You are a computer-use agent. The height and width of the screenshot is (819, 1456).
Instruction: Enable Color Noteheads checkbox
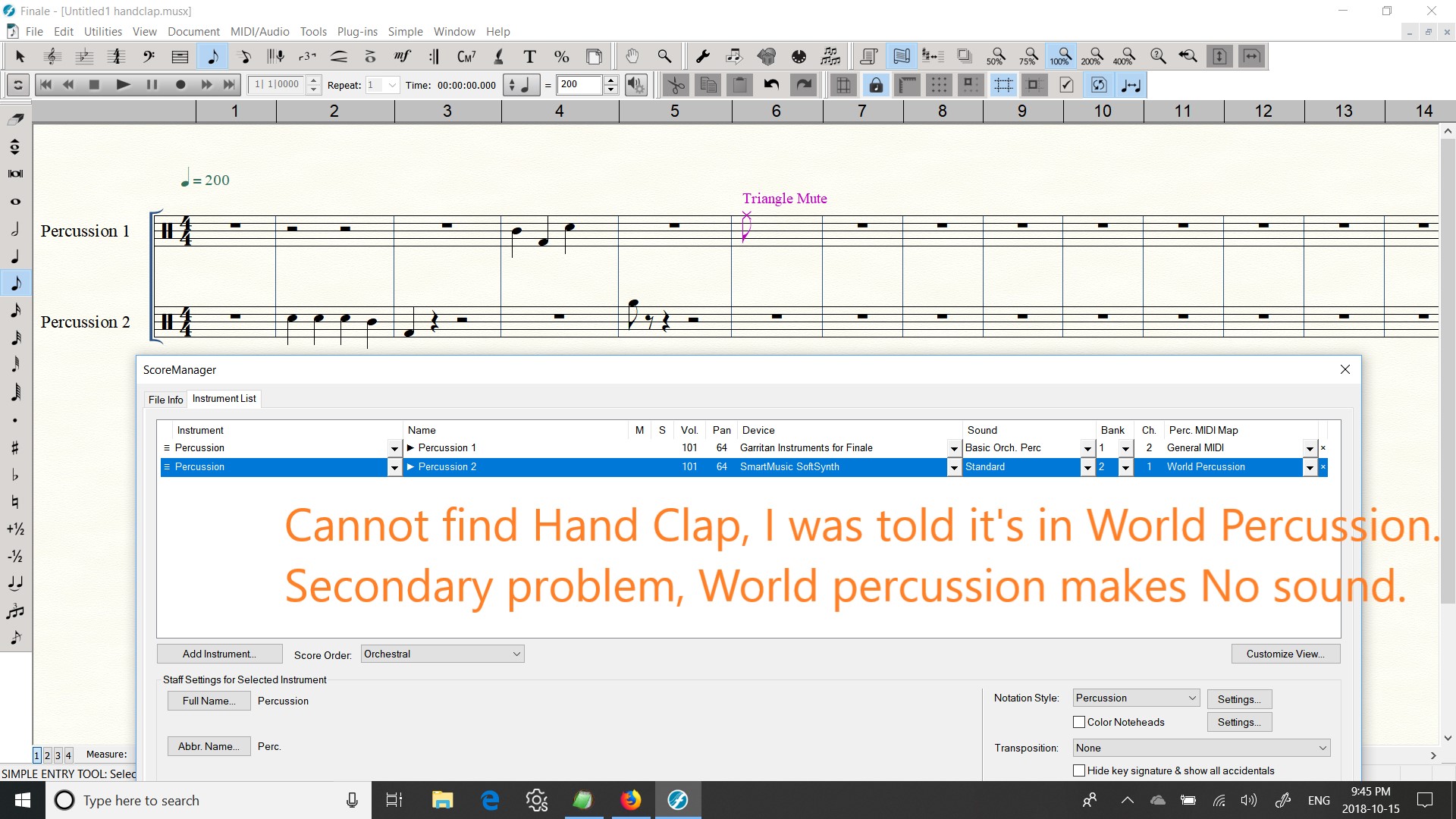point(1079,722)
